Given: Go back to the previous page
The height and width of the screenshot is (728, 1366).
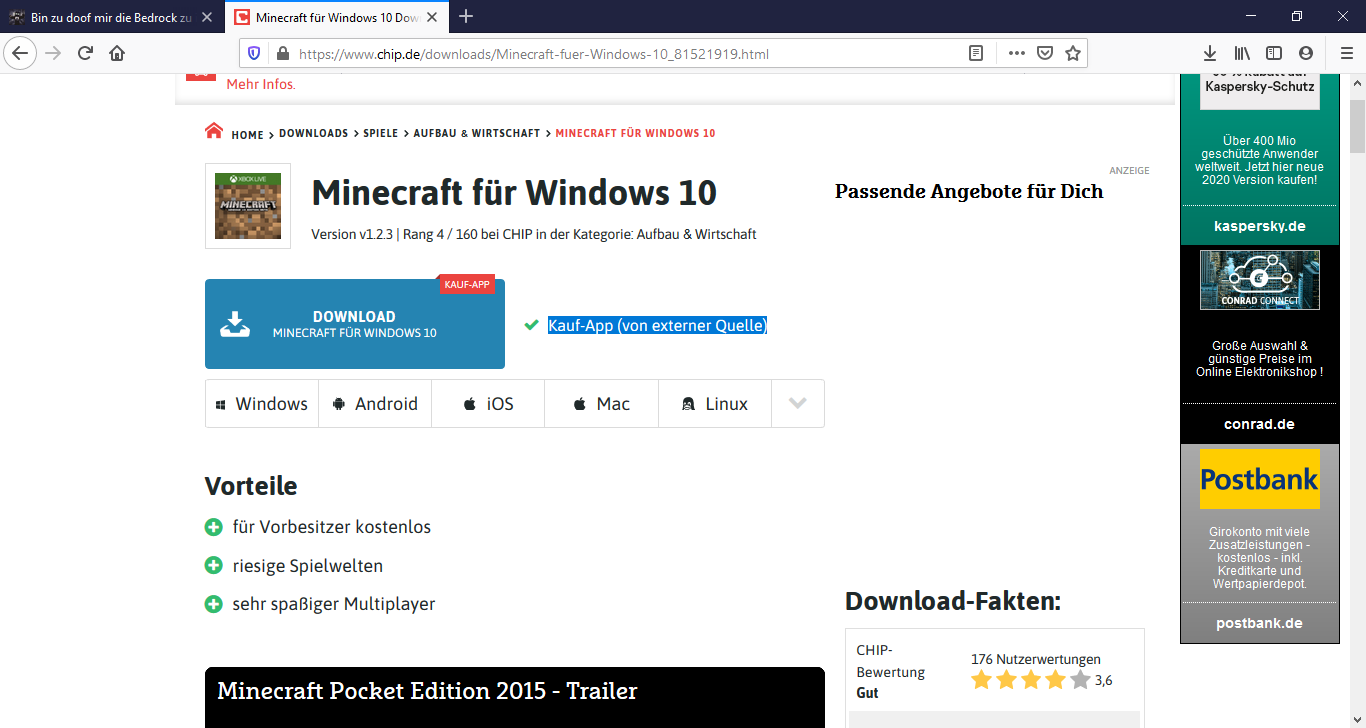Looking at the screenshot, I should [x=20, y=53].
